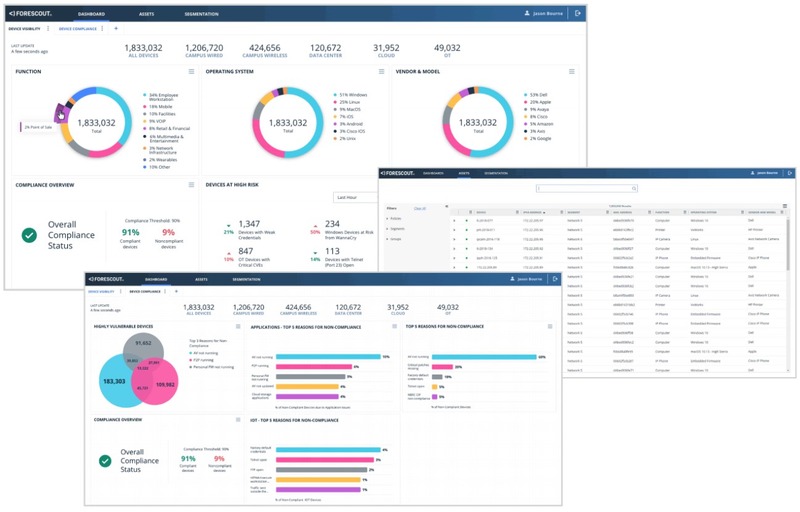The height and width of the screenshot is (512, 800).
Task: Select Device Compliance tab in top window
Action: 78,29
